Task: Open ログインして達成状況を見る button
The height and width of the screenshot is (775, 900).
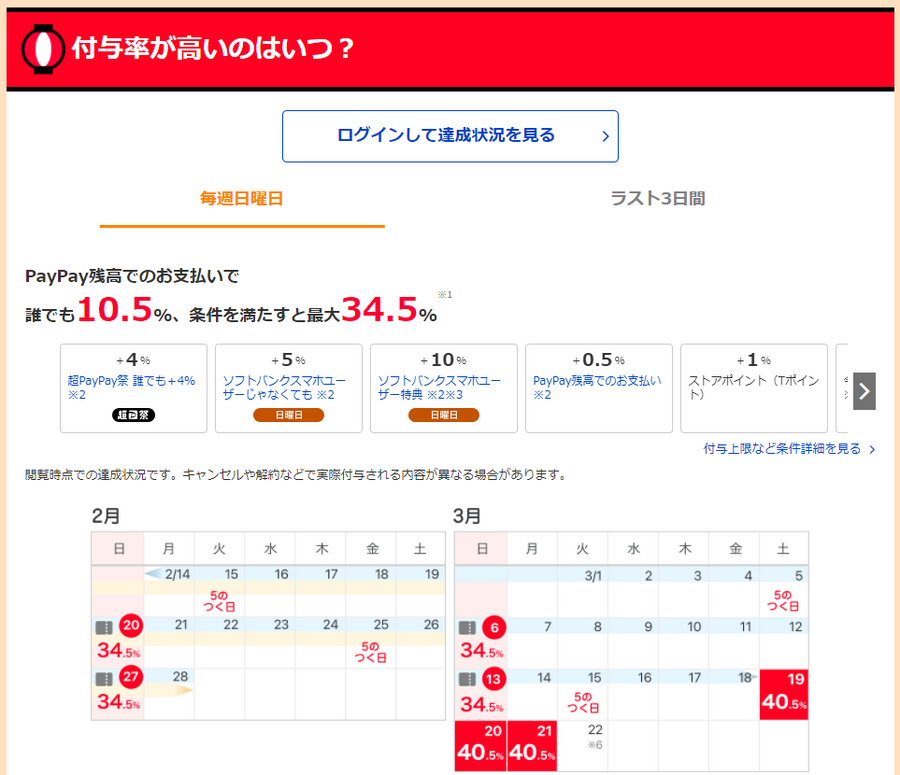Action: 450,136
